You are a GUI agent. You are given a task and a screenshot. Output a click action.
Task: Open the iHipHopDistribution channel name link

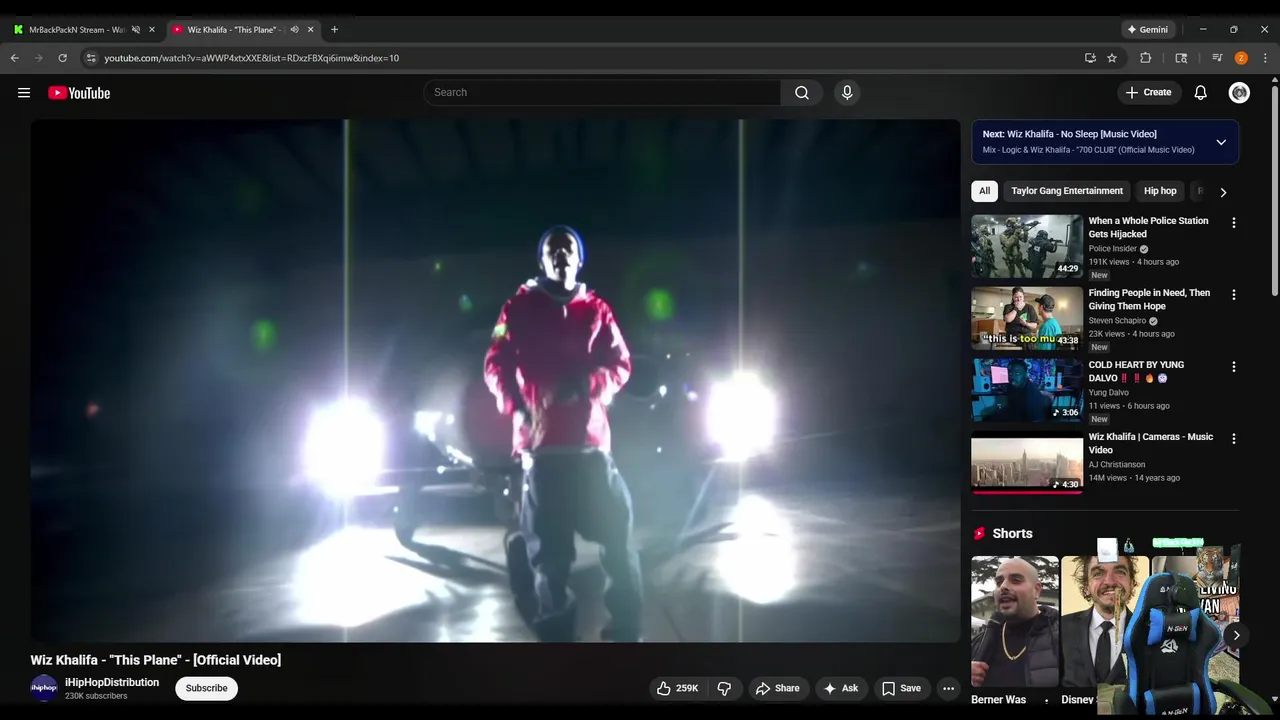click(x=112, y=682)
